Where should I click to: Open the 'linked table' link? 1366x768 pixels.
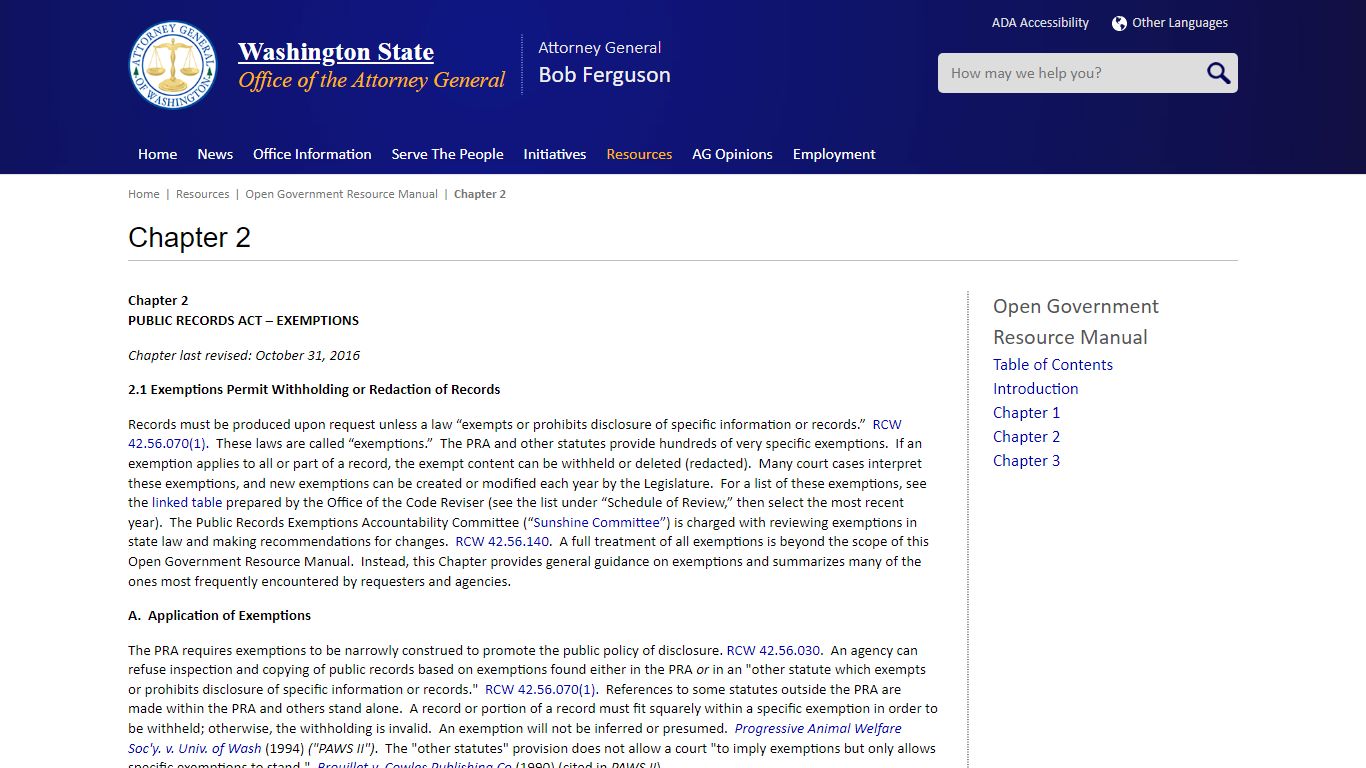(x=187, y=503)
